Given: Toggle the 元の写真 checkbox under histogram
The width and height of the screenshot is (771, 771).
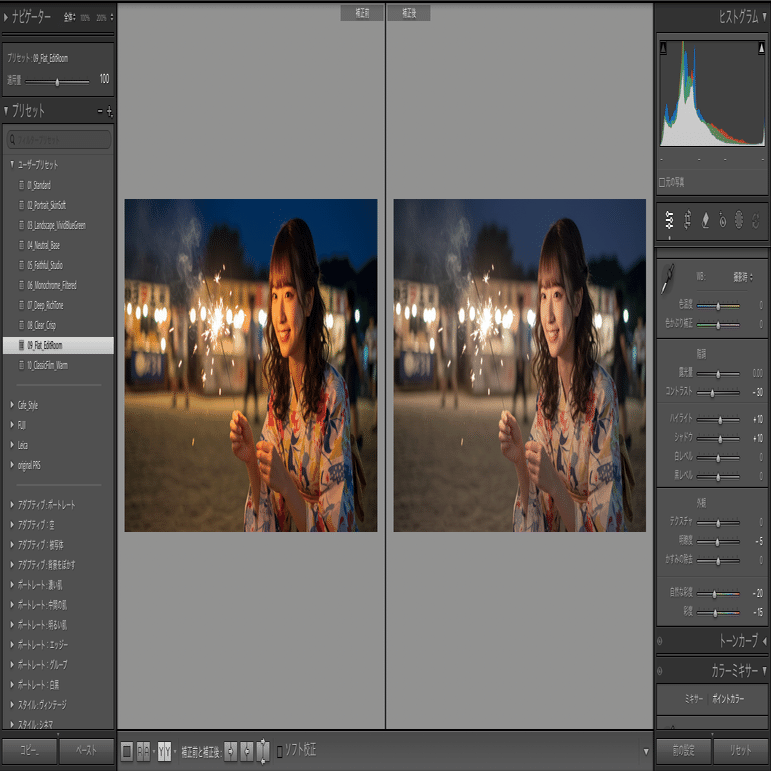Looking at the screenshot, I should pyautogui.click(x=662, y=182).
